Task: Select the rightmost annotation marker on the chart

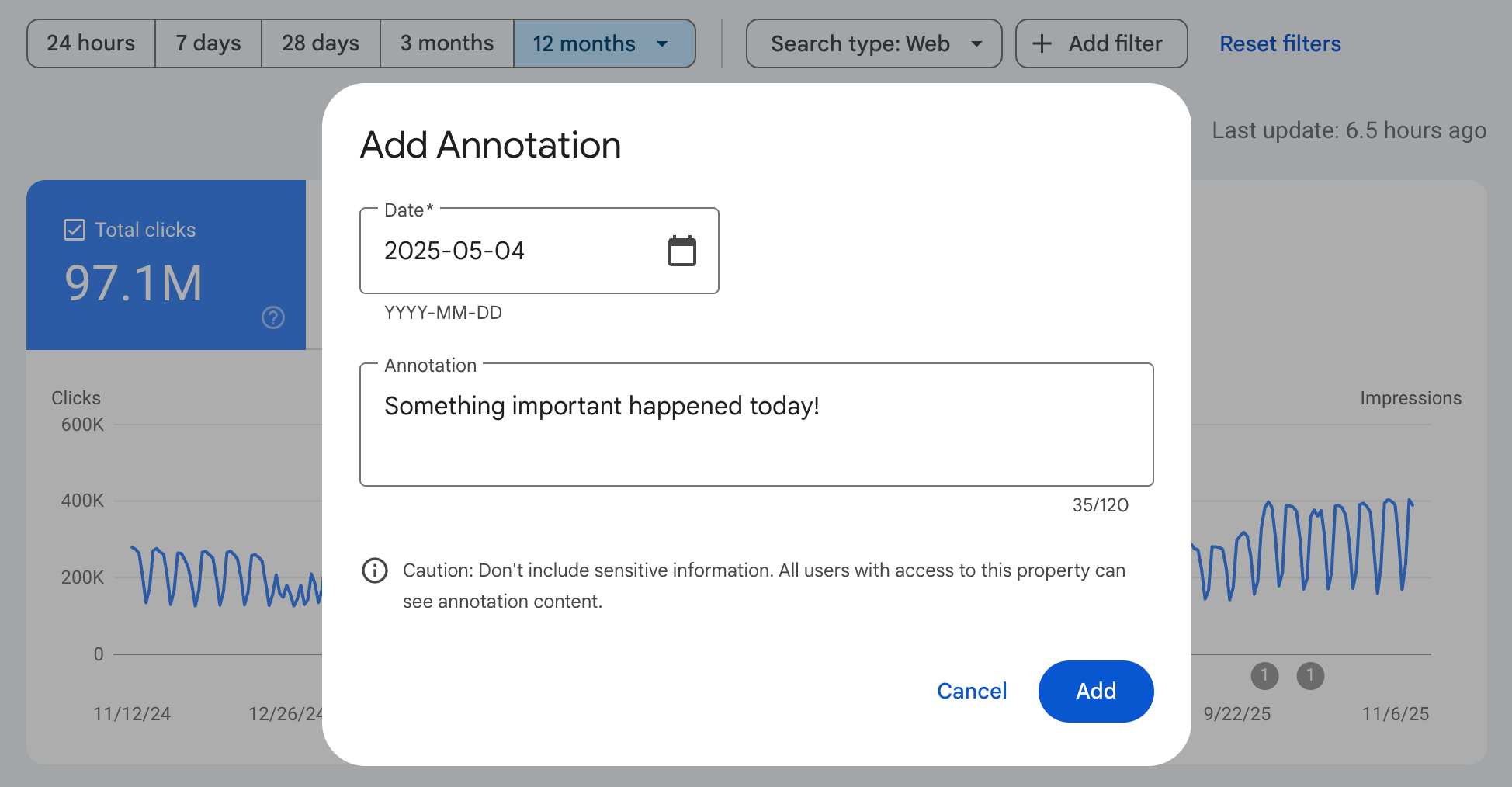Action: (x=1310, y=676)
